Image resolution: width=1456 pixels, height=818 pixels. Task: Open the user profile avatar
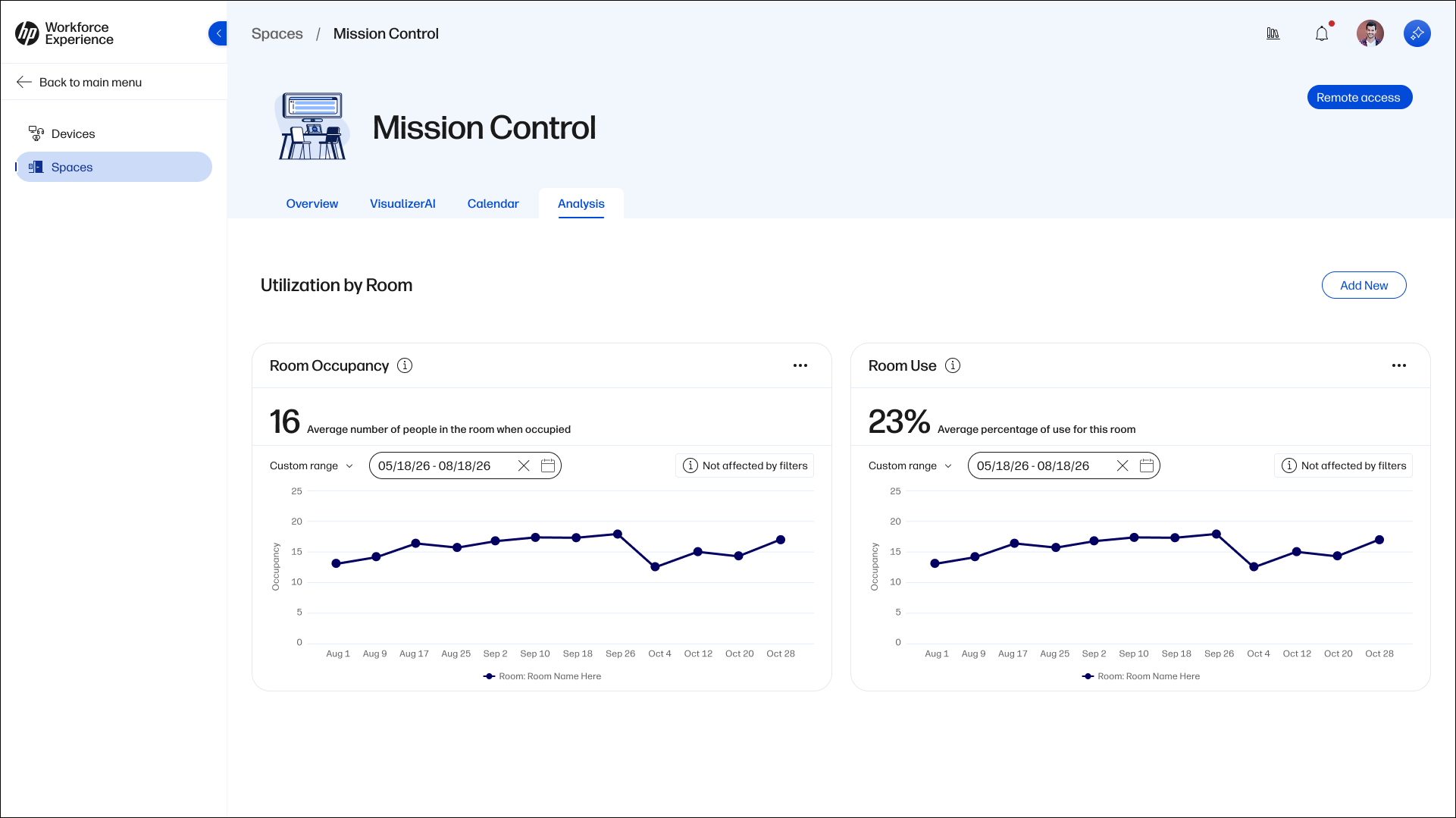[x=1370, y=33]
